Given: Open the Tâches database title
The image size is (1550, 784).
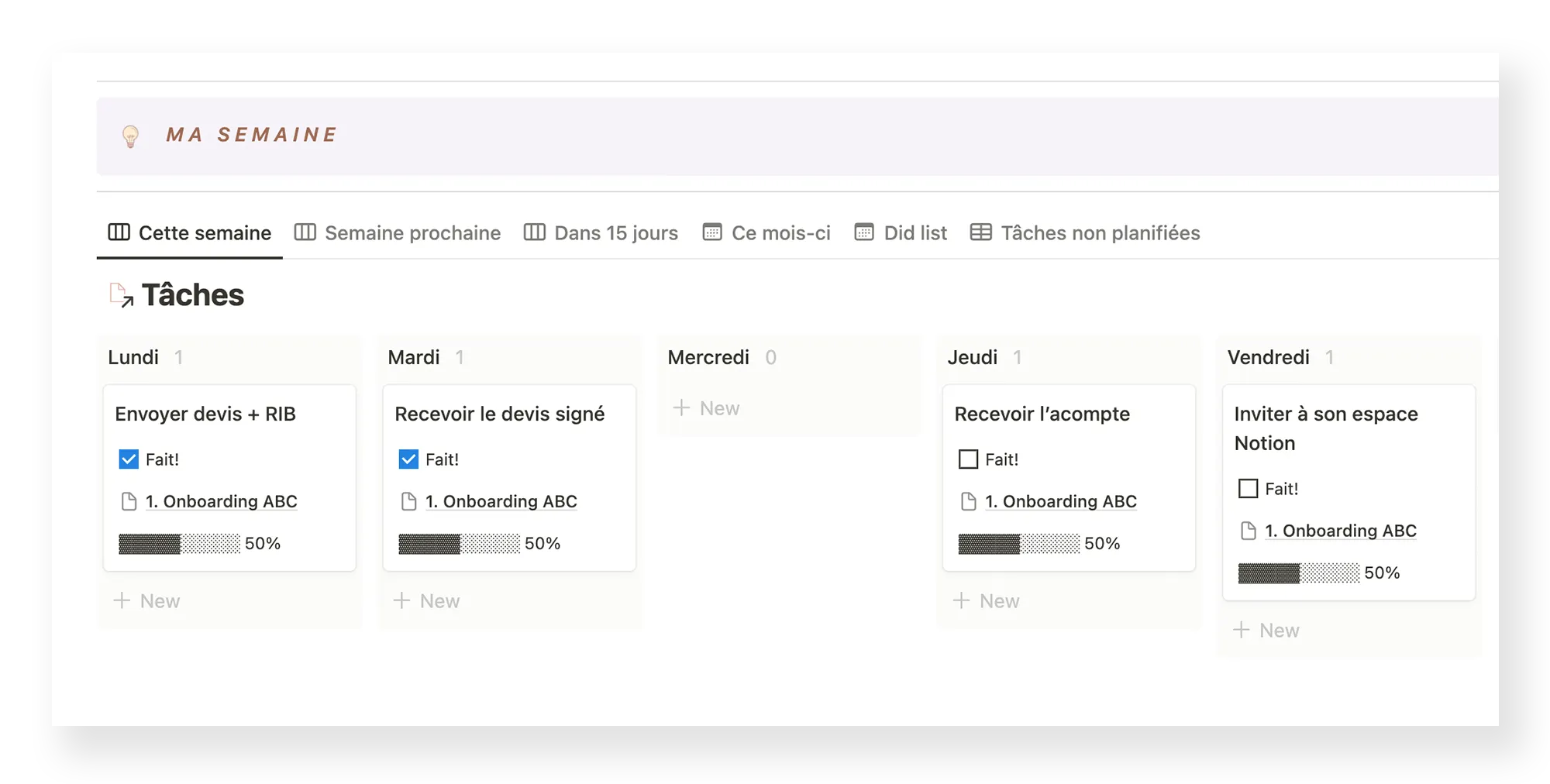Looking at the screenshot, I should [193, 295].
